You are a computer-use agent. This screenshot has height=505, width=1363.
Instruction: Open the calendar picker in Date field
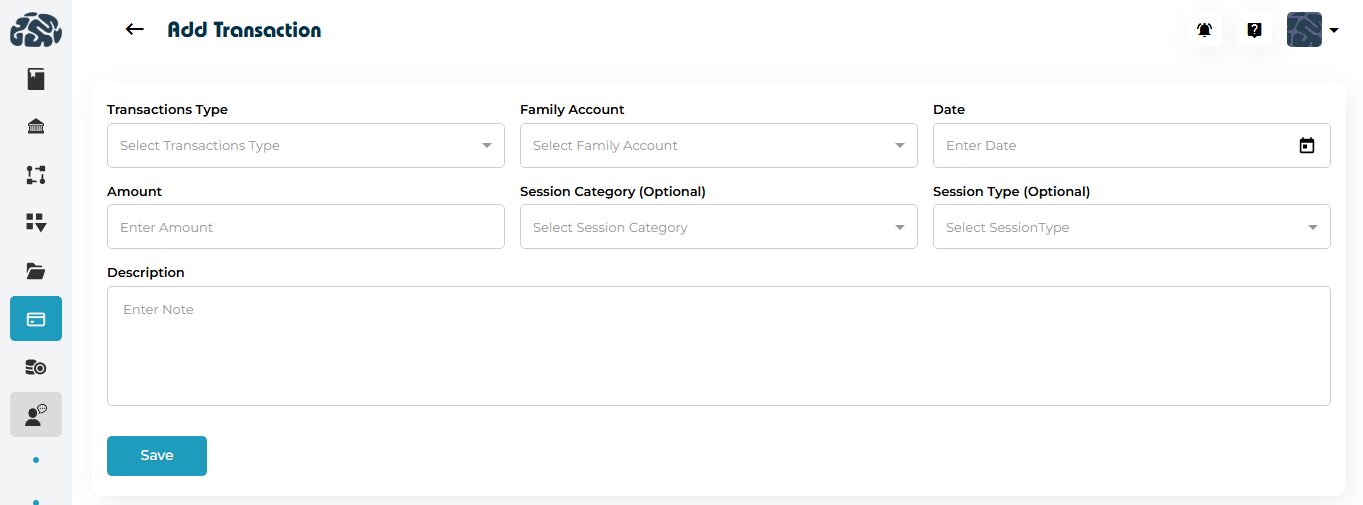coord(1306,146)
